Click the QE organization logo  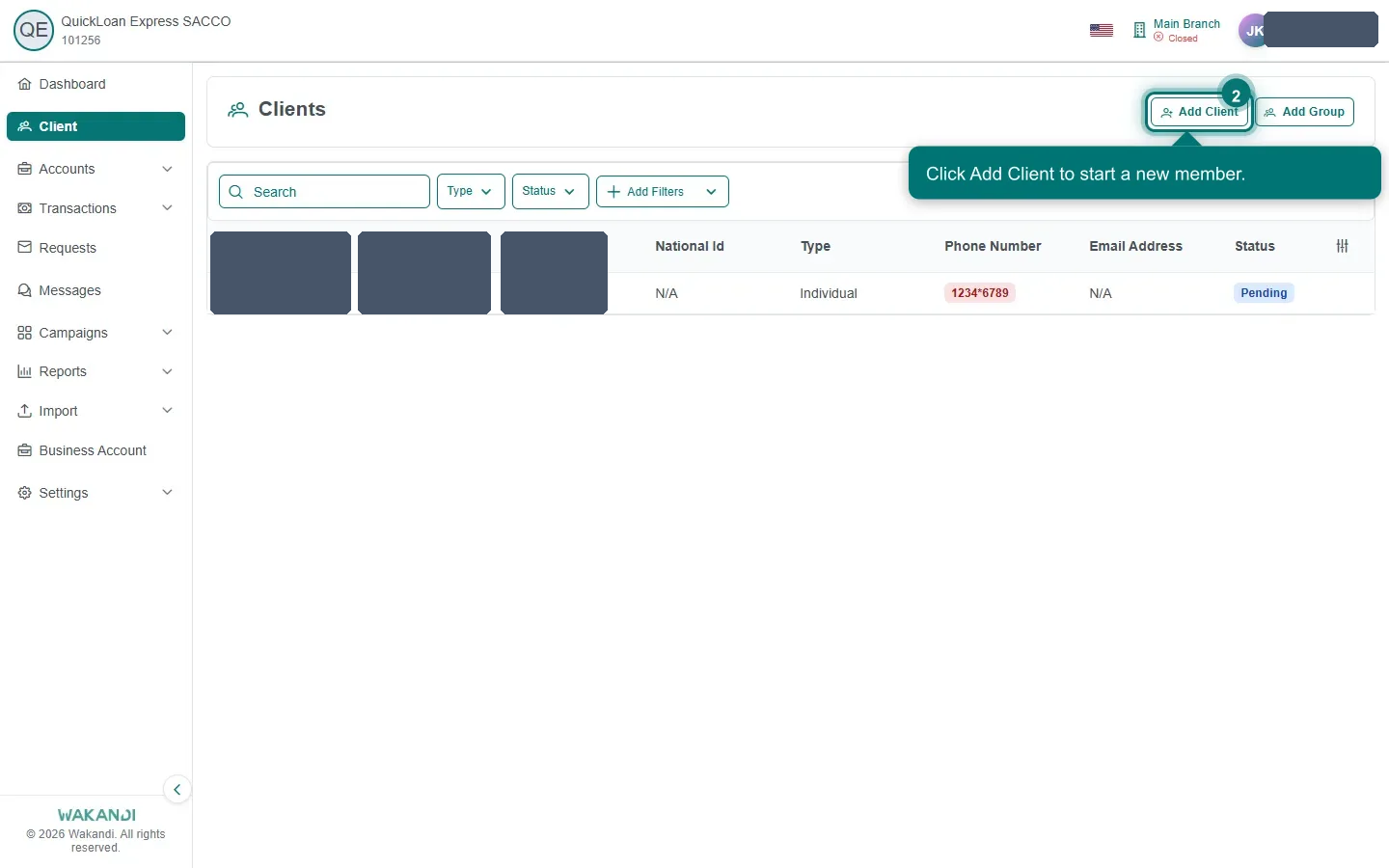click(34, 30)
